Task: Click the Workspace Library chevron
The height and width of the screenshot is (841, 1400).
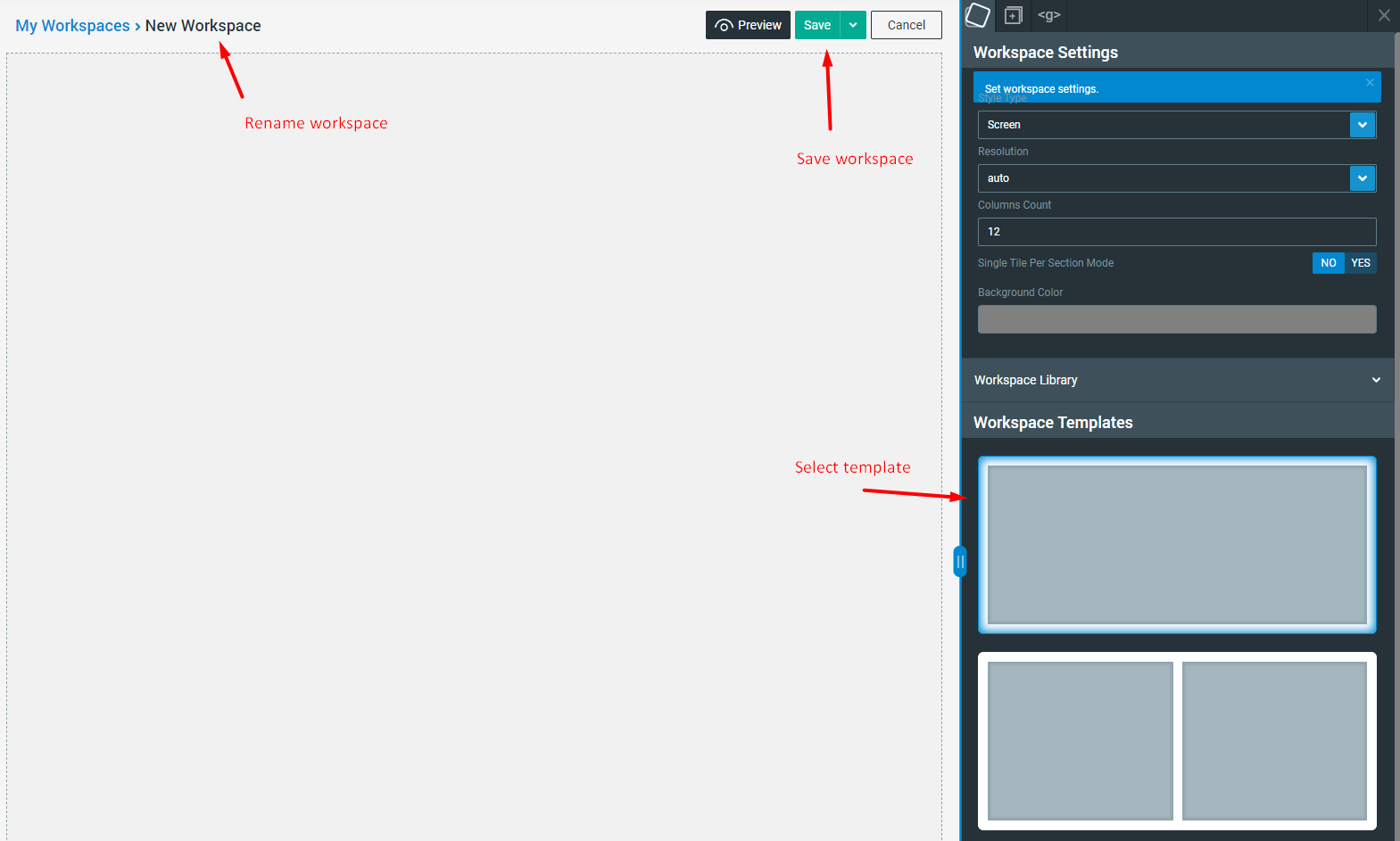Action: (1376, 380)
